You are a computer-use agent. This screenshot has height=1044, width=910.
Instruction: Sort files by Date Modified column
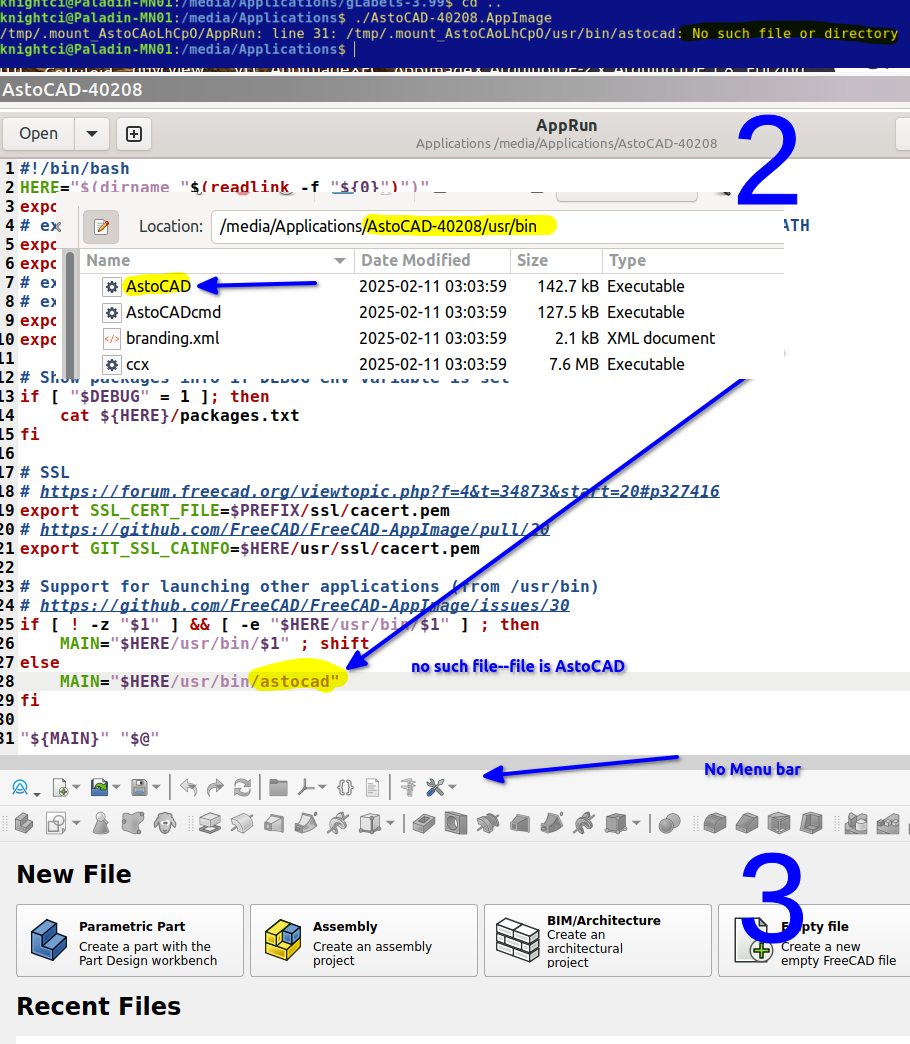click(416, 260)
